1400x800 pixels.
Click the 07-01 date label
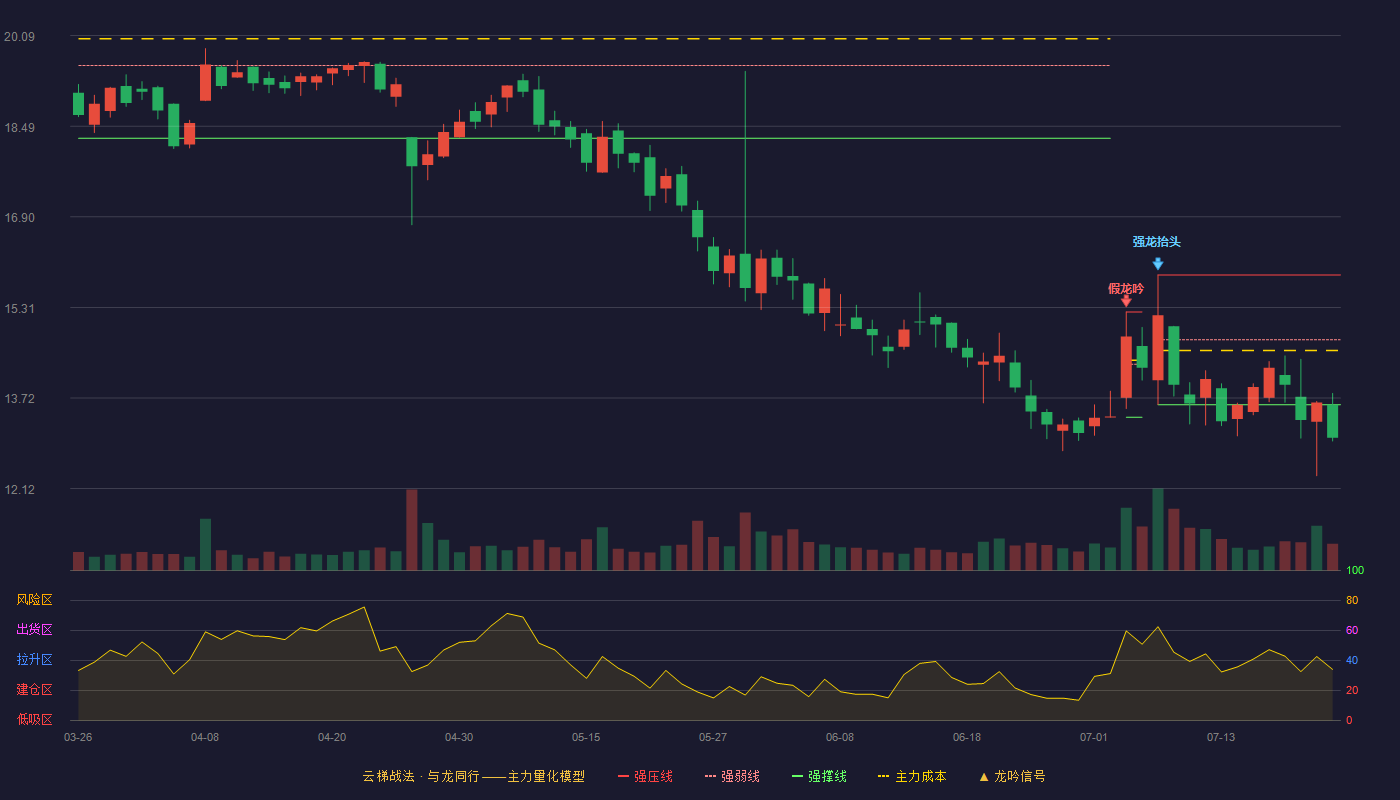1094,737
